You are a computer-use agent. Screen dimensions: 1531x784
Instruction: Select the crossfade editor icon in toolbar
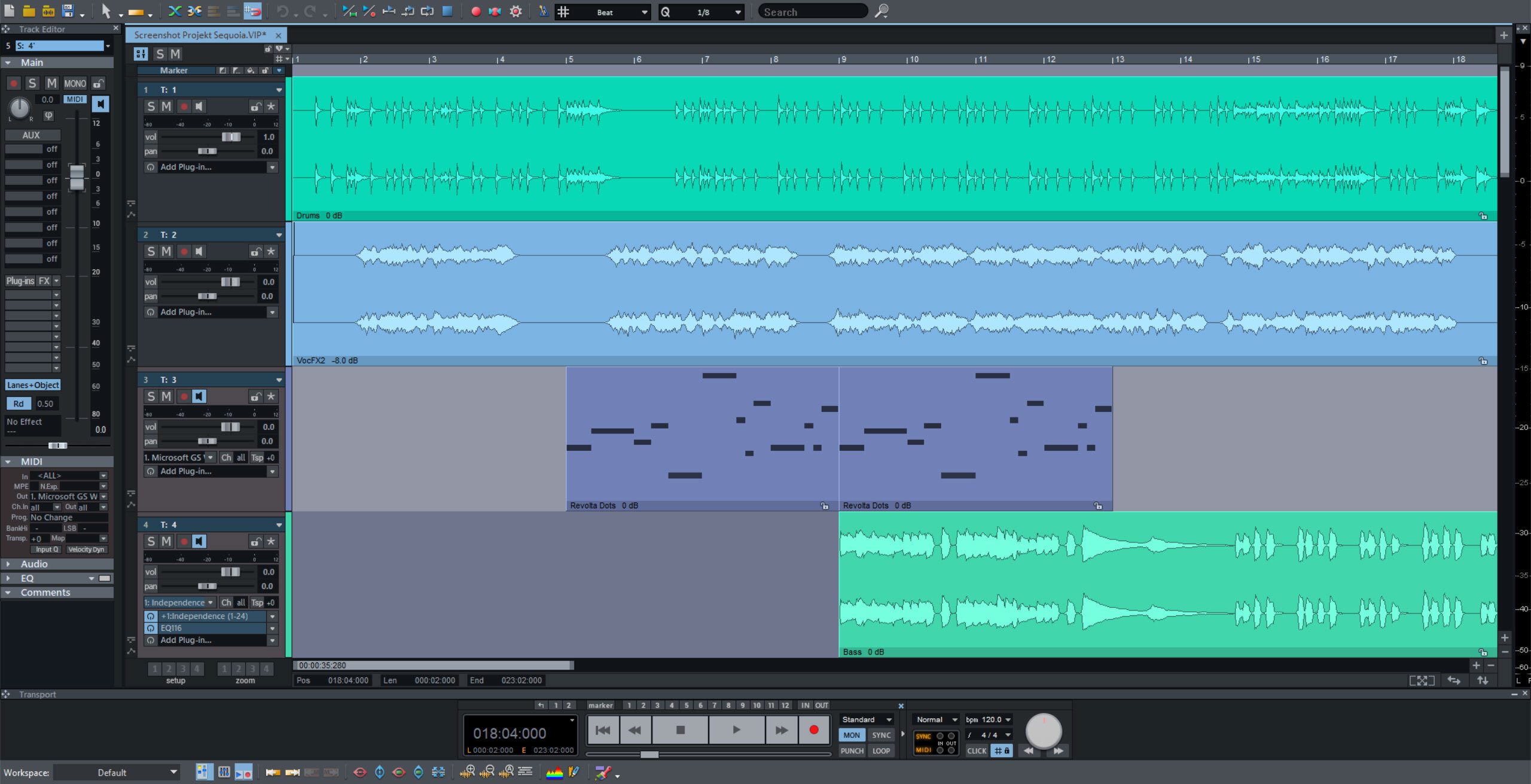click(175, 11)
